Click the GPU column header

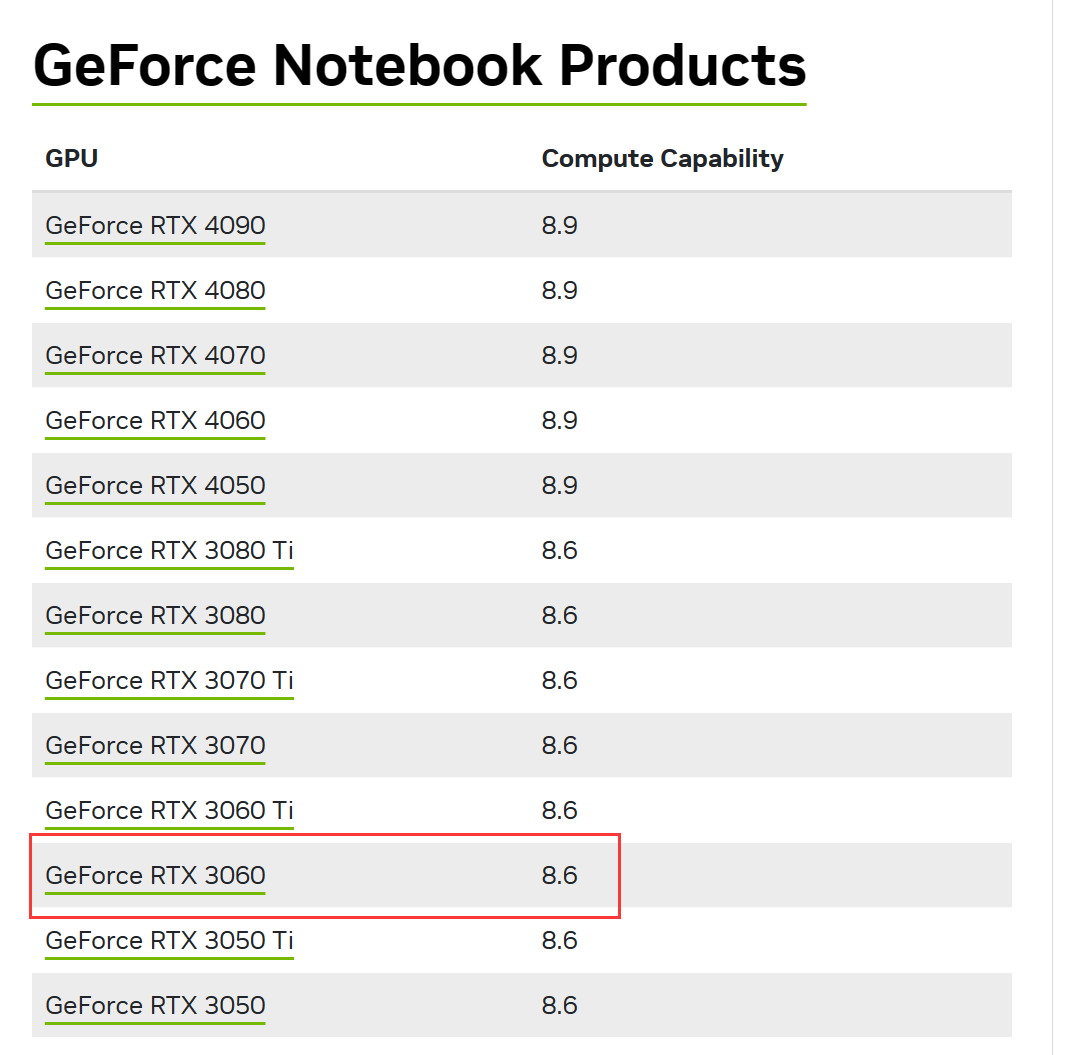[72, 158]
